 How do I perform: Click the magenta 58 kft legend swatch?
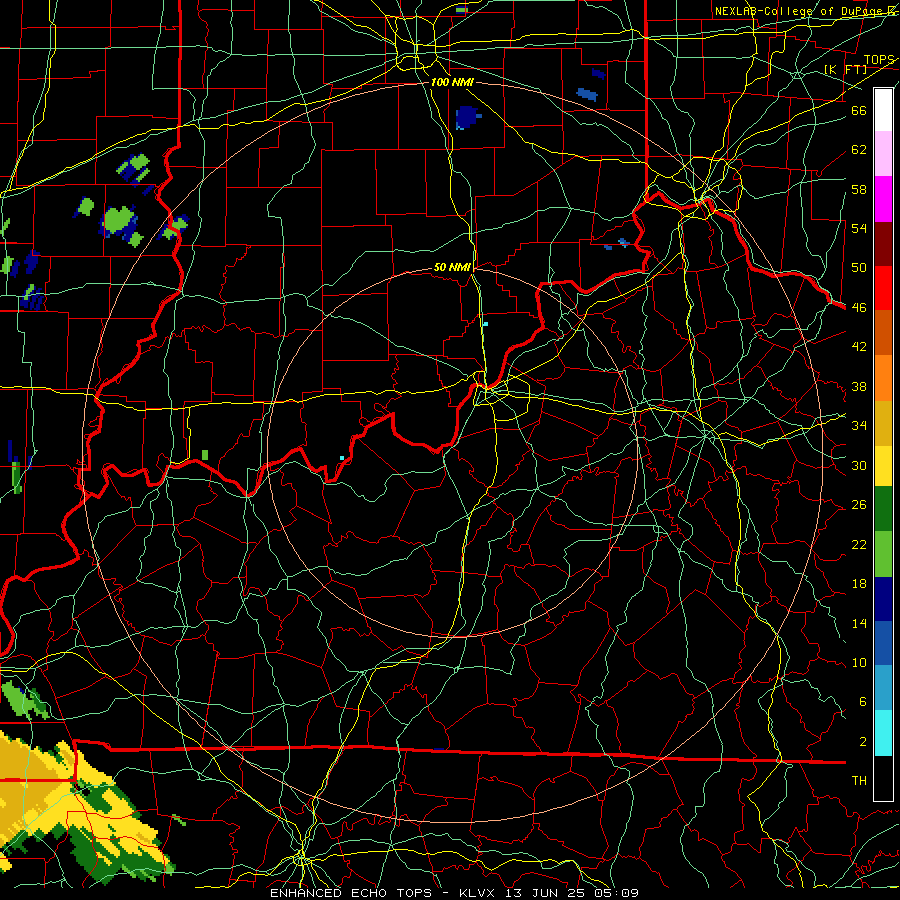[883, 199]
